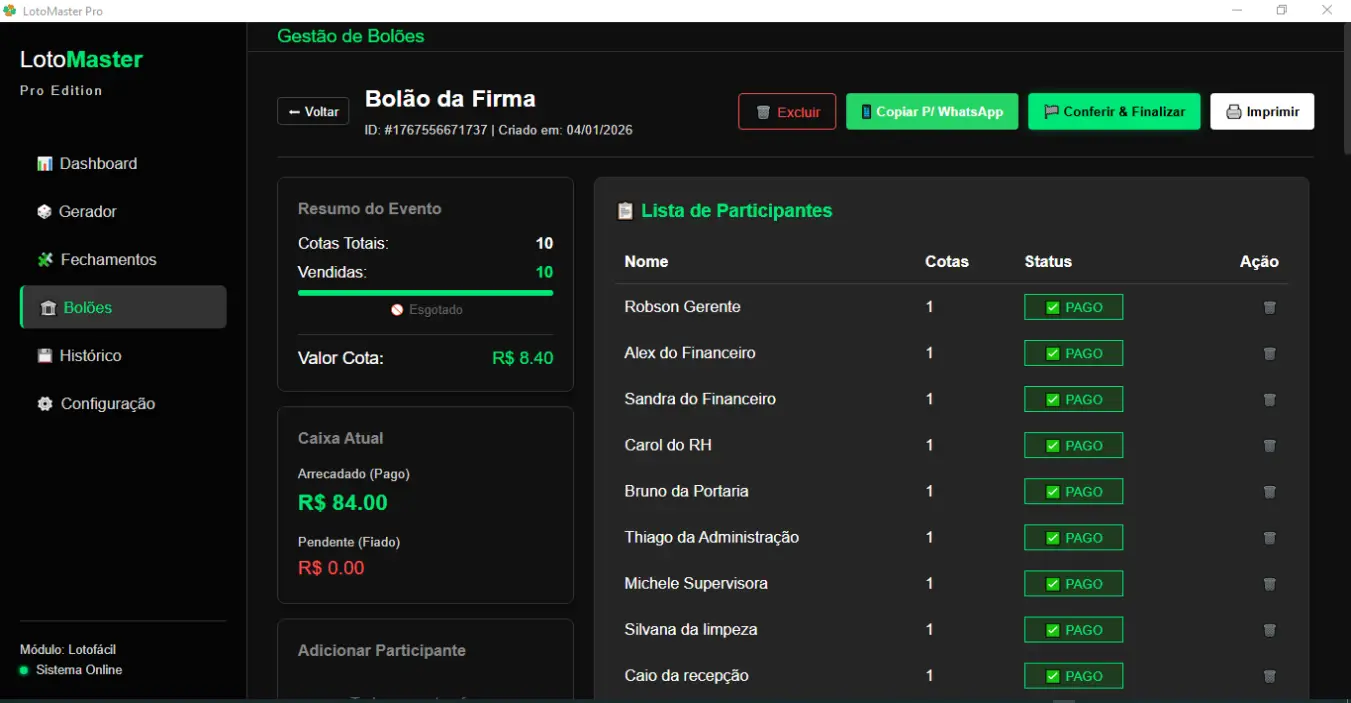
Task: Select Histórico in the sidebar
Action: pyautogui.click(x=90, y=356)
